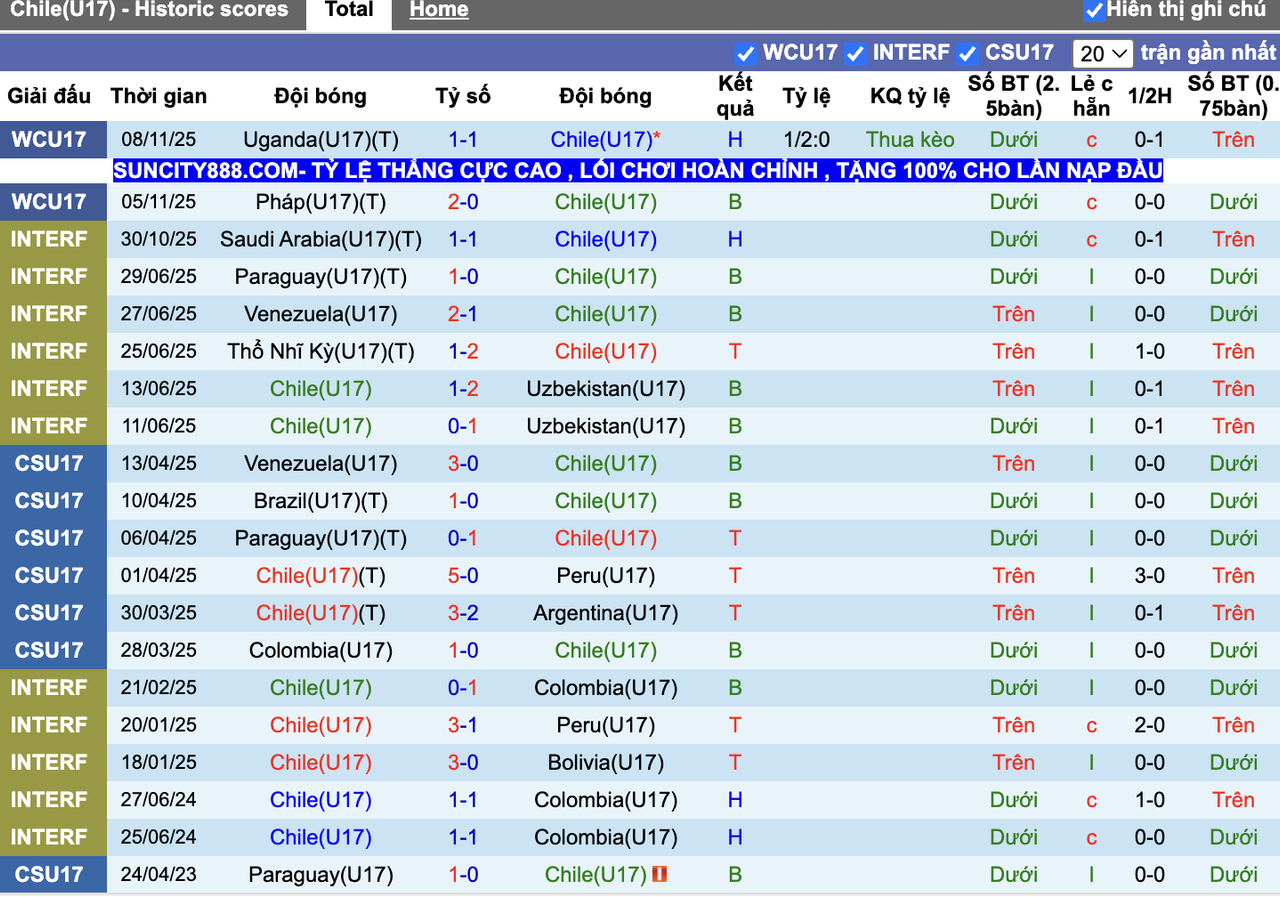Toggle the Hiển thị ghi chú checkbox
1280x897 pixels.
[x=1095, y=11]
